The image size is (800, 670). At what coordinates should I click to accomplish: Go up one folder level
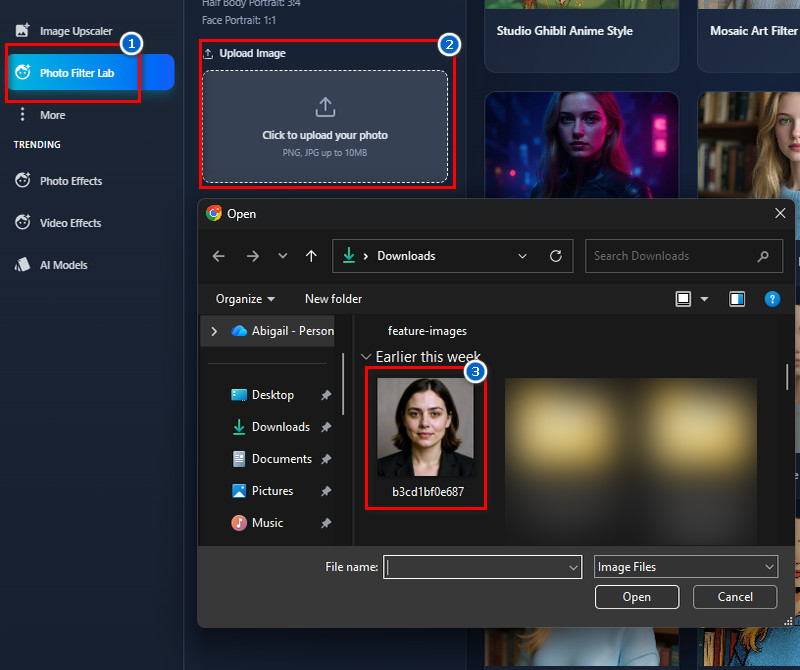click(311, 256)
